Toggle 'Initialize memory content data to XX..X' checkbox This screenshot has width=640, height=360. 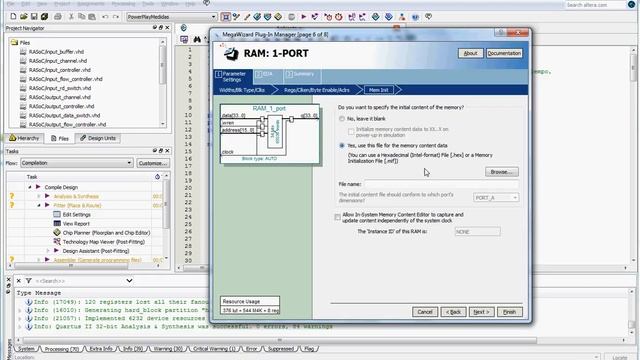pyautogui.click(x=351, y=131)
